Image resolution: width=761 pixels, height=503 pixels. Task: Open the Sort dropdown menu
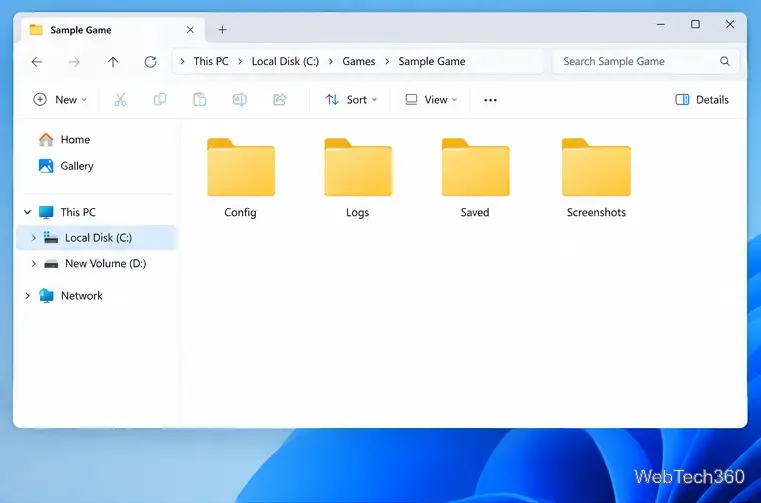click(x=351, y=100)
